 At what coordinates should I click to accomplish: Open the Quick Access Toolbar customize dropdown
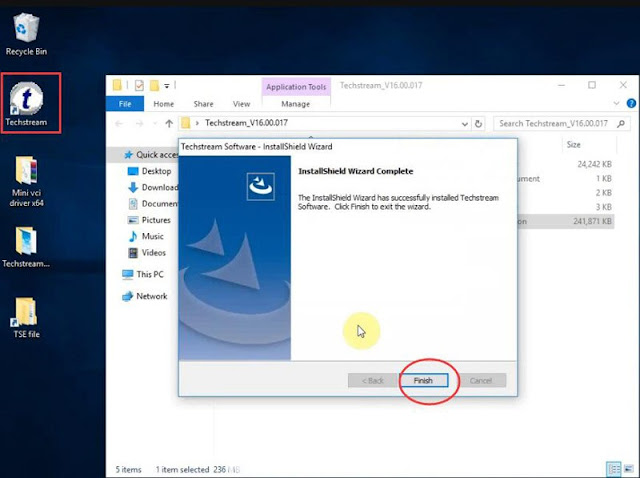point(167,86)
